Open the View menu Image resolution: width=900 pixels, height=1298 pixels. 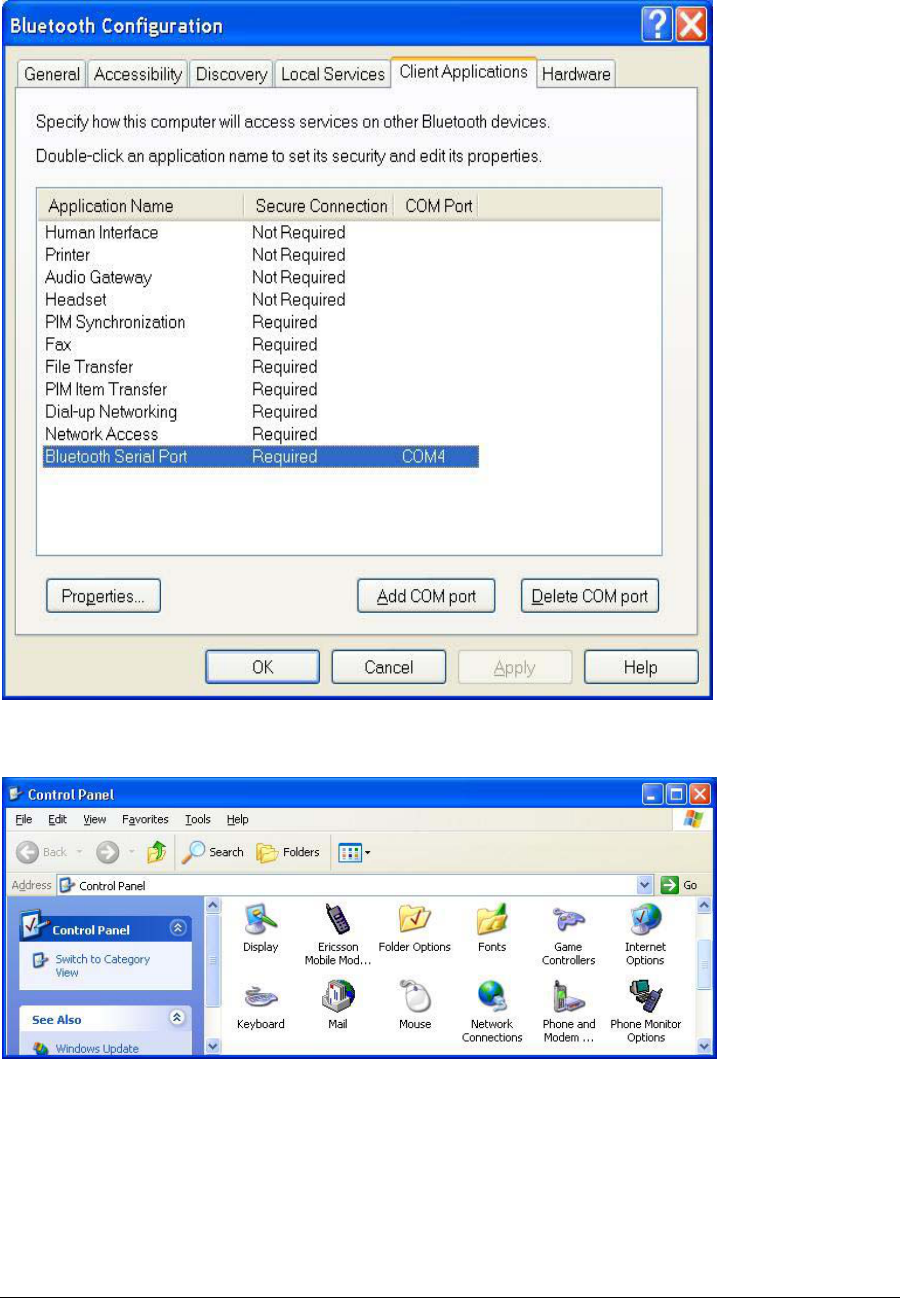(94, 819)
